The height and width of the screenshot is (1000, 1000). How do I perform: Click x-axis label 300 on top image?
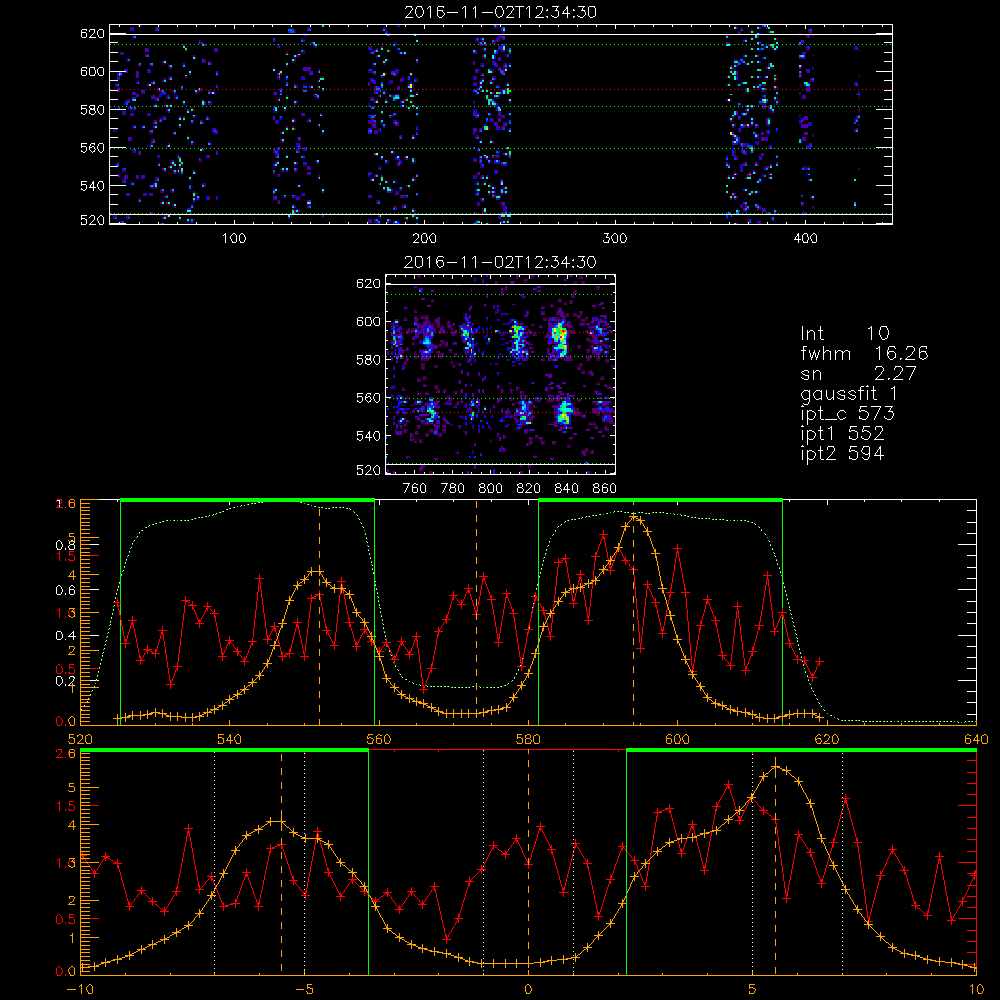(x=615, y=239)
